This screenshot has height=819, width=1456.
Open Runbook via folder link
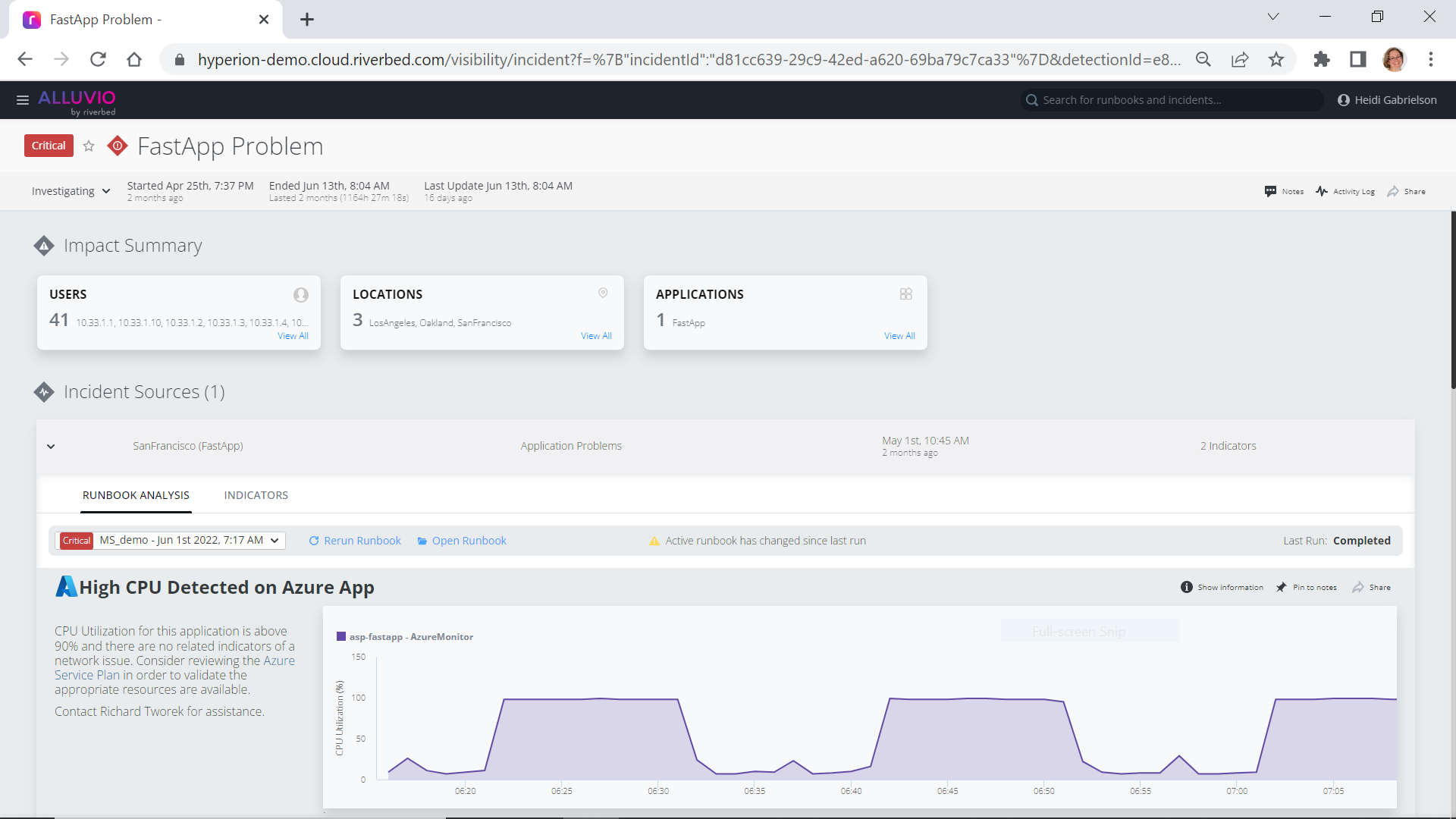tap(462, 541)
